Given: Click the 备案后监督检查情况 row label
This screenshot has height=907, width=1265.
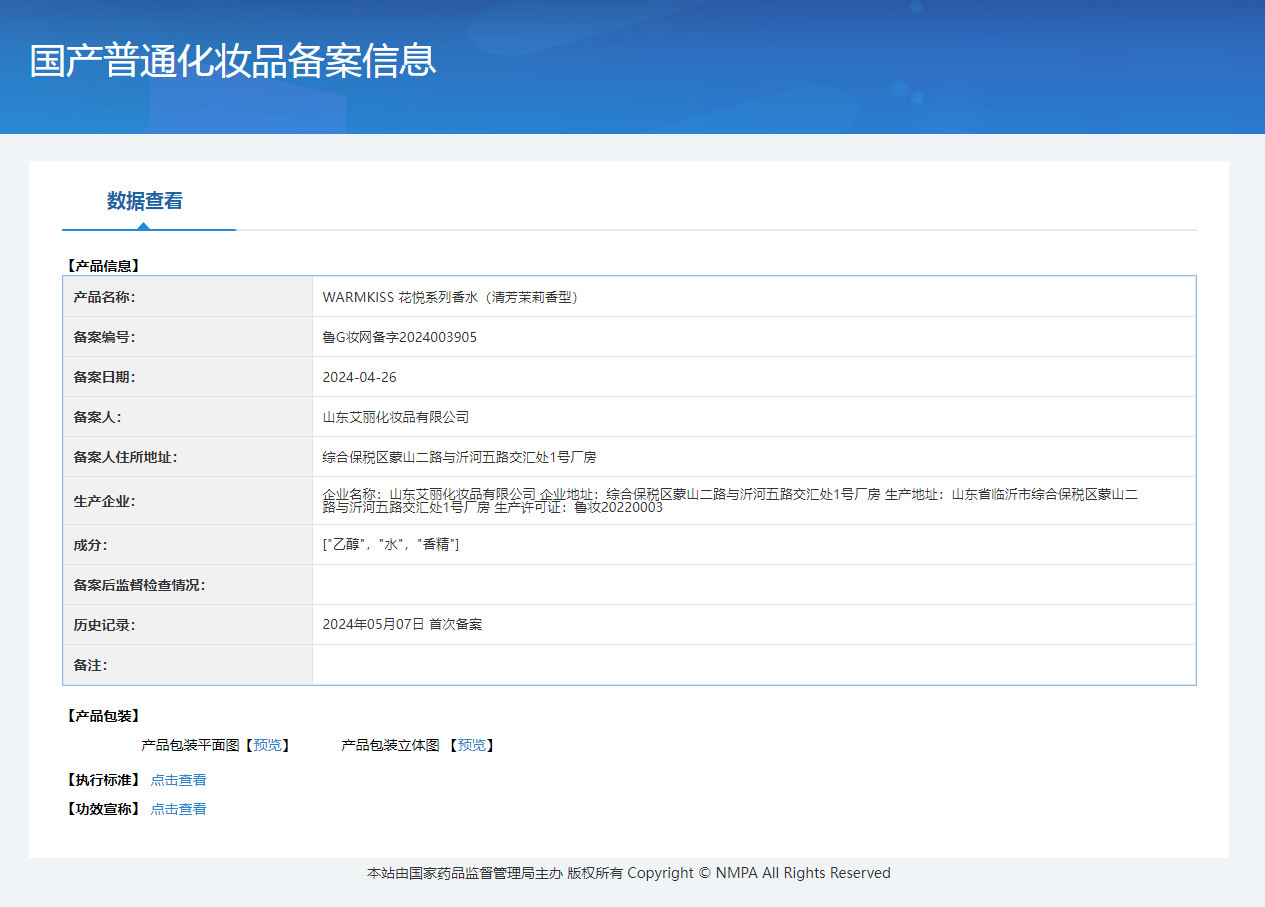Looking at the screenshot, I should 139,585.
